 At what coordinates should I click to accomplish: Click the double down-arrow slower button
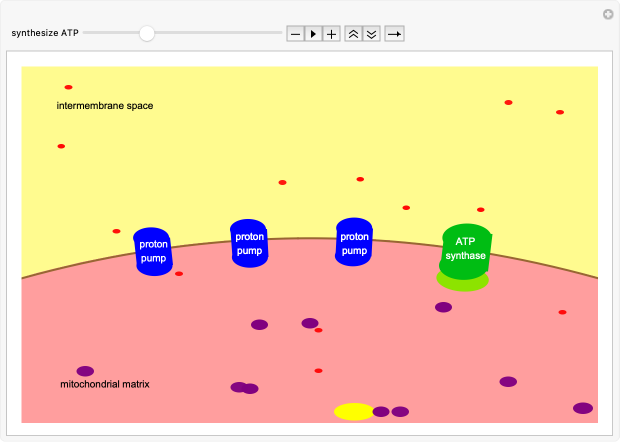click(370, 34)
